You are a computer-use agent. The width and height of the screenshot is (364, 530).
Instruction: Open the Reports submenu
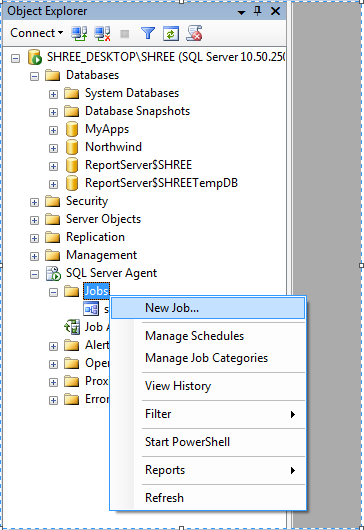pyautogui.click(x=208, y=470)
